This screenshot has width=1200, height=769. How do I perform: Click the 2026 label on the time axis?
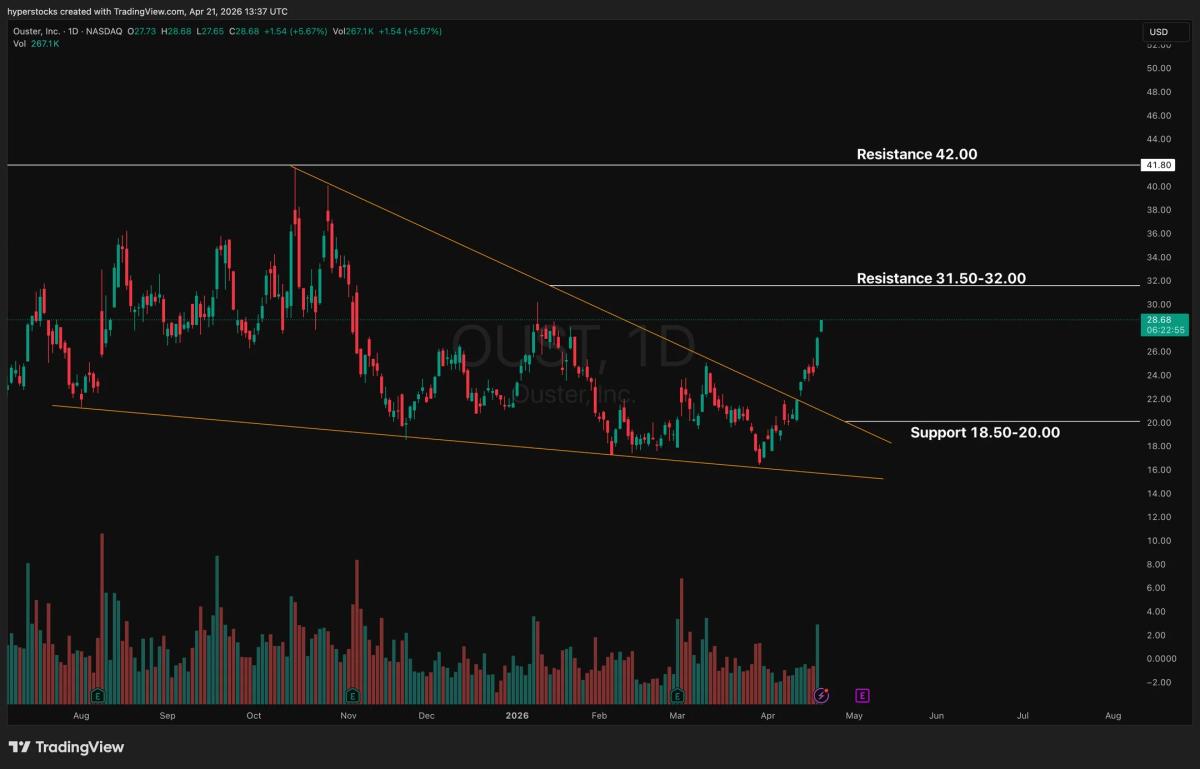[517, 716]
